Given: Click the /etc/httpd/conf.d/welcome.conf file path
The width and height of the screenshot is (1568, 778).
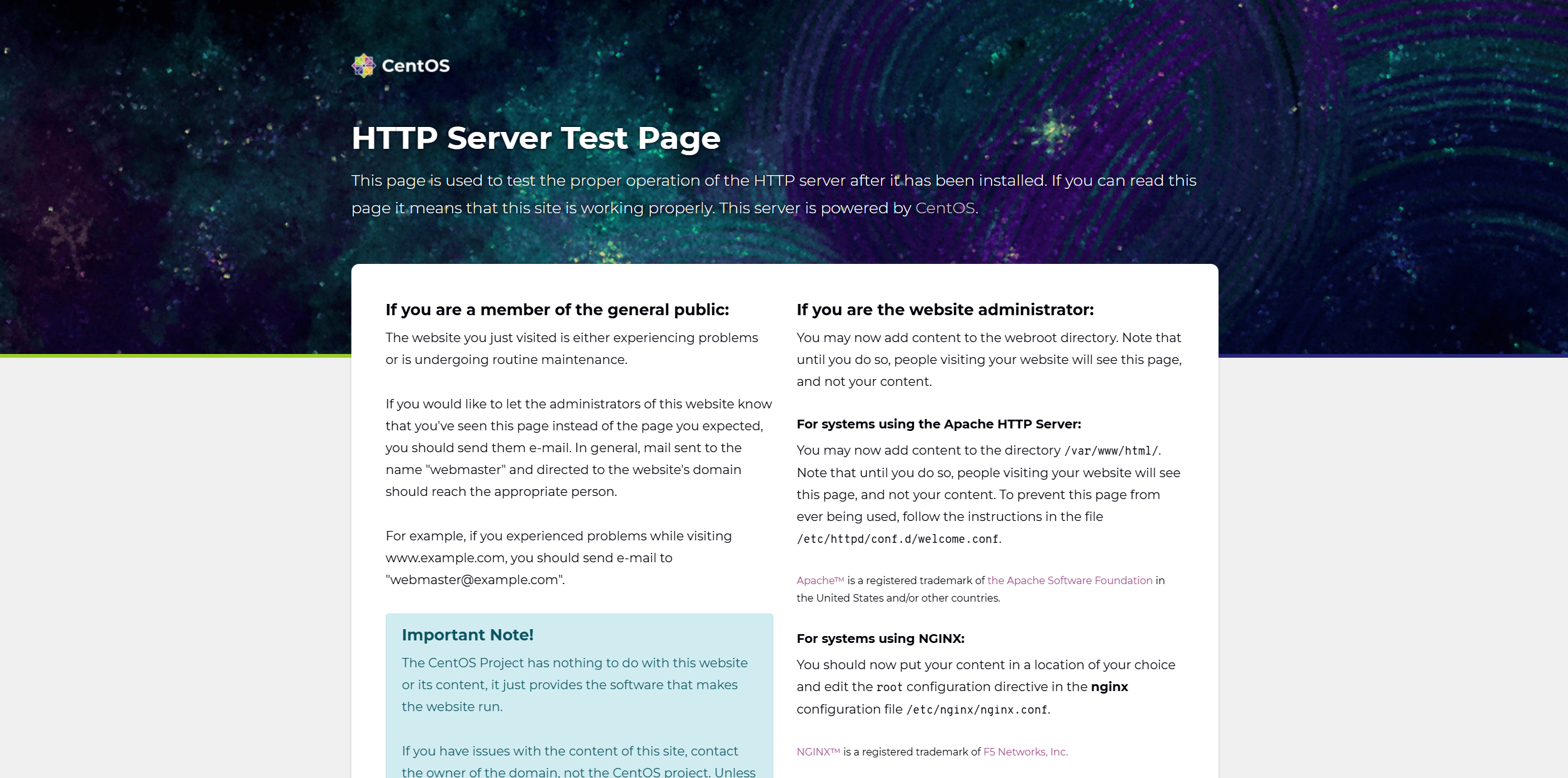Looking at the screenshot, I should click(x=897, y=539).
